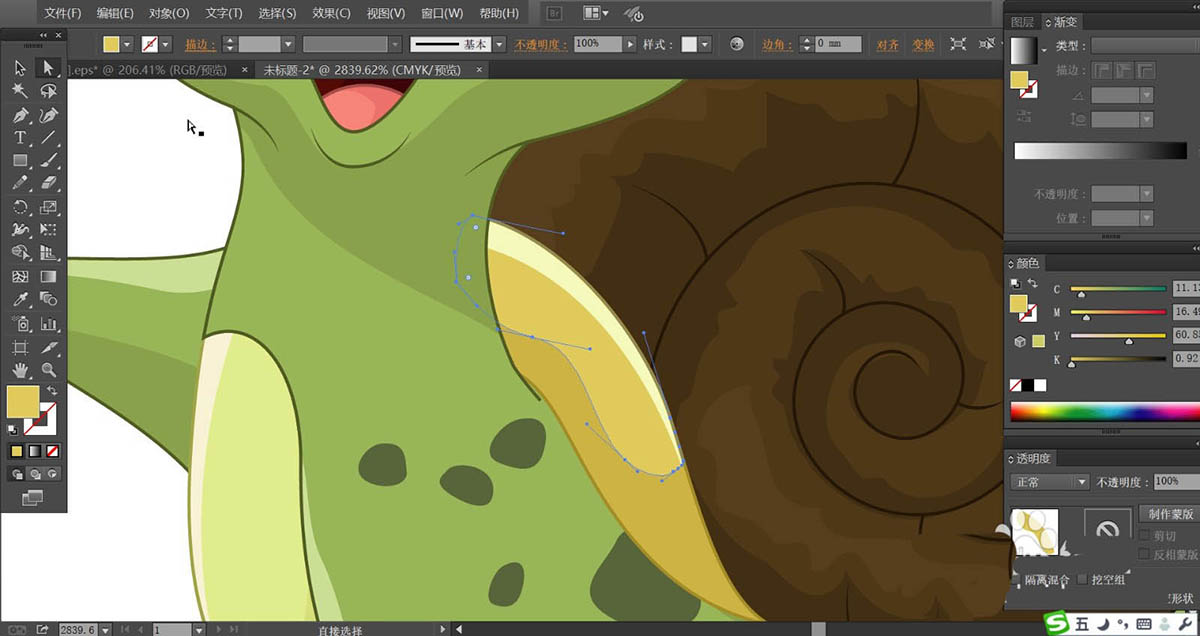Switch to the 图层 panel tab
Image resolution: width=1200 pixels, height=636 pixels.
pos(1022,21)
